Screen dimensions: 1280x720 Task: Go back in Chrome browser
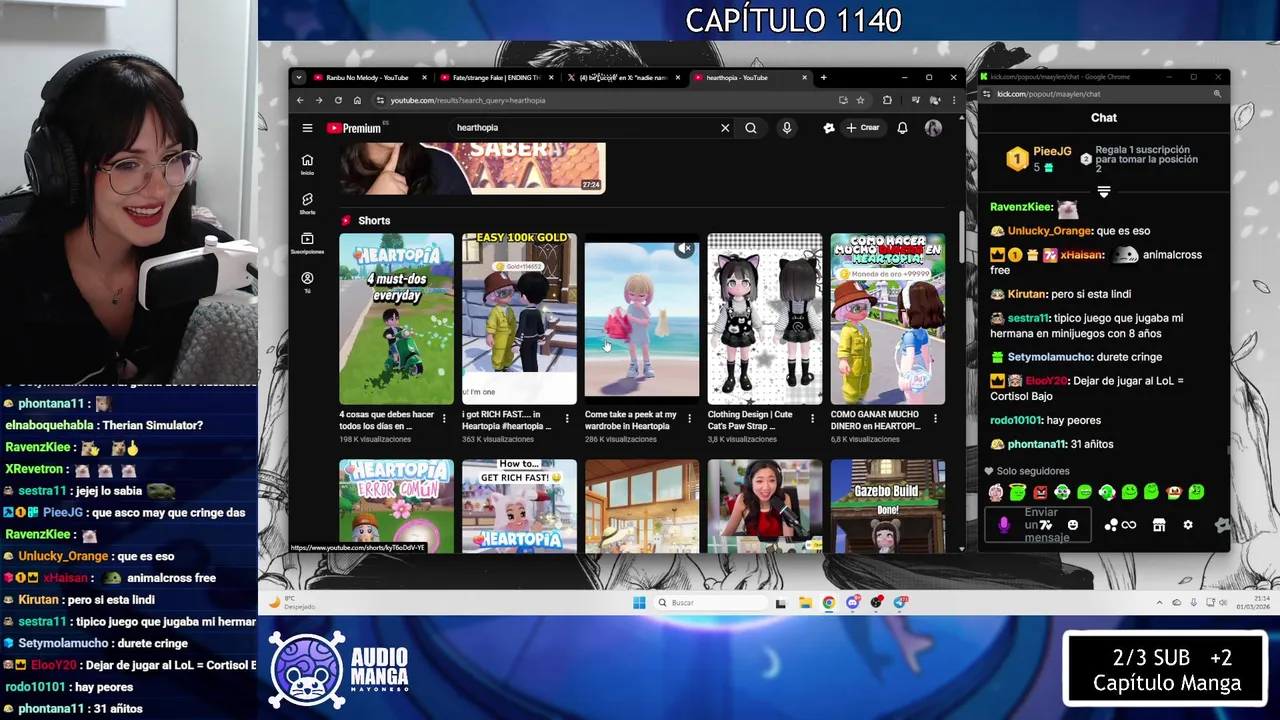300,100
